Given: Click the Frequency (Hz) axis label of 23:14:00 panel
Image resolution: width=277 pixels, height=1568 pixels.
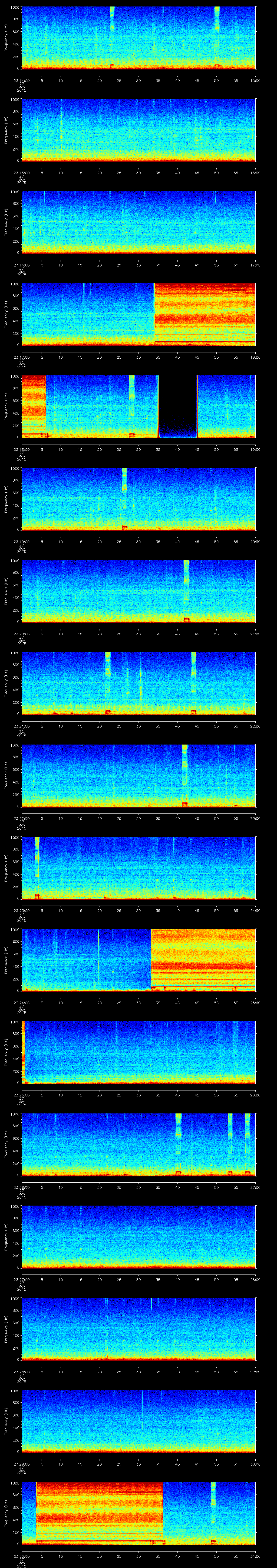Looking at the screenshot, I should (x=6, y=38).
